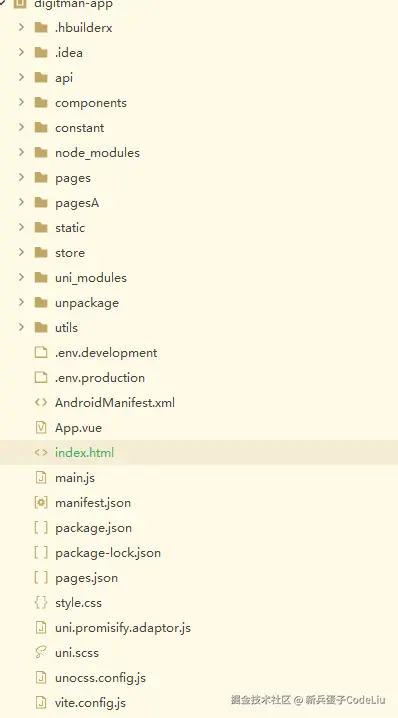Expand the unpackage folder chevron

pos(21,302)
